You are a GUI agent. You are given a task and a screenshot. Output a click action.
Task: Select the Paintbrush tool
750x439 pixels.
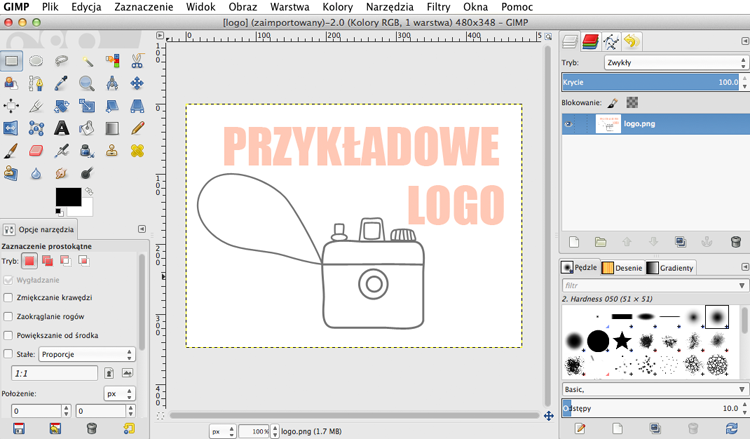click(x=11, y=151)
